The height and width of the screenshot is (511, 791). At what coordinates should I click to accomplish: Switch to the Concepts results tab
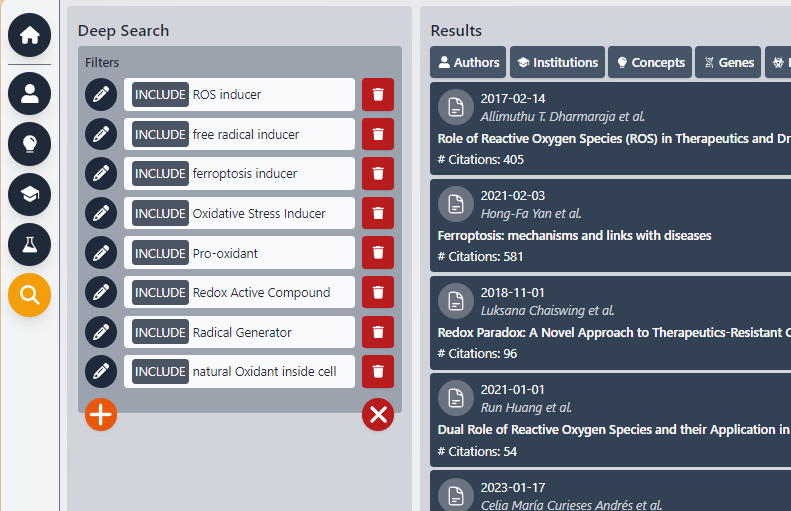coord(650,62)
